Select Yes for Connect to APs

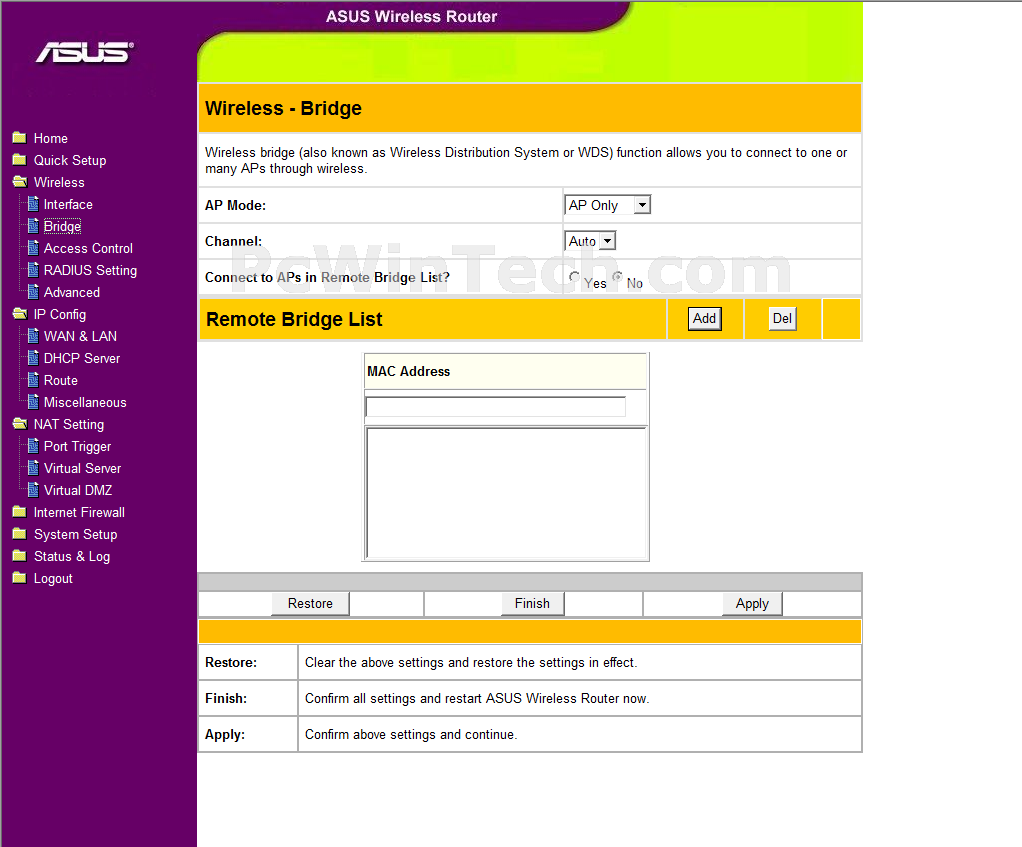[574, 277]
